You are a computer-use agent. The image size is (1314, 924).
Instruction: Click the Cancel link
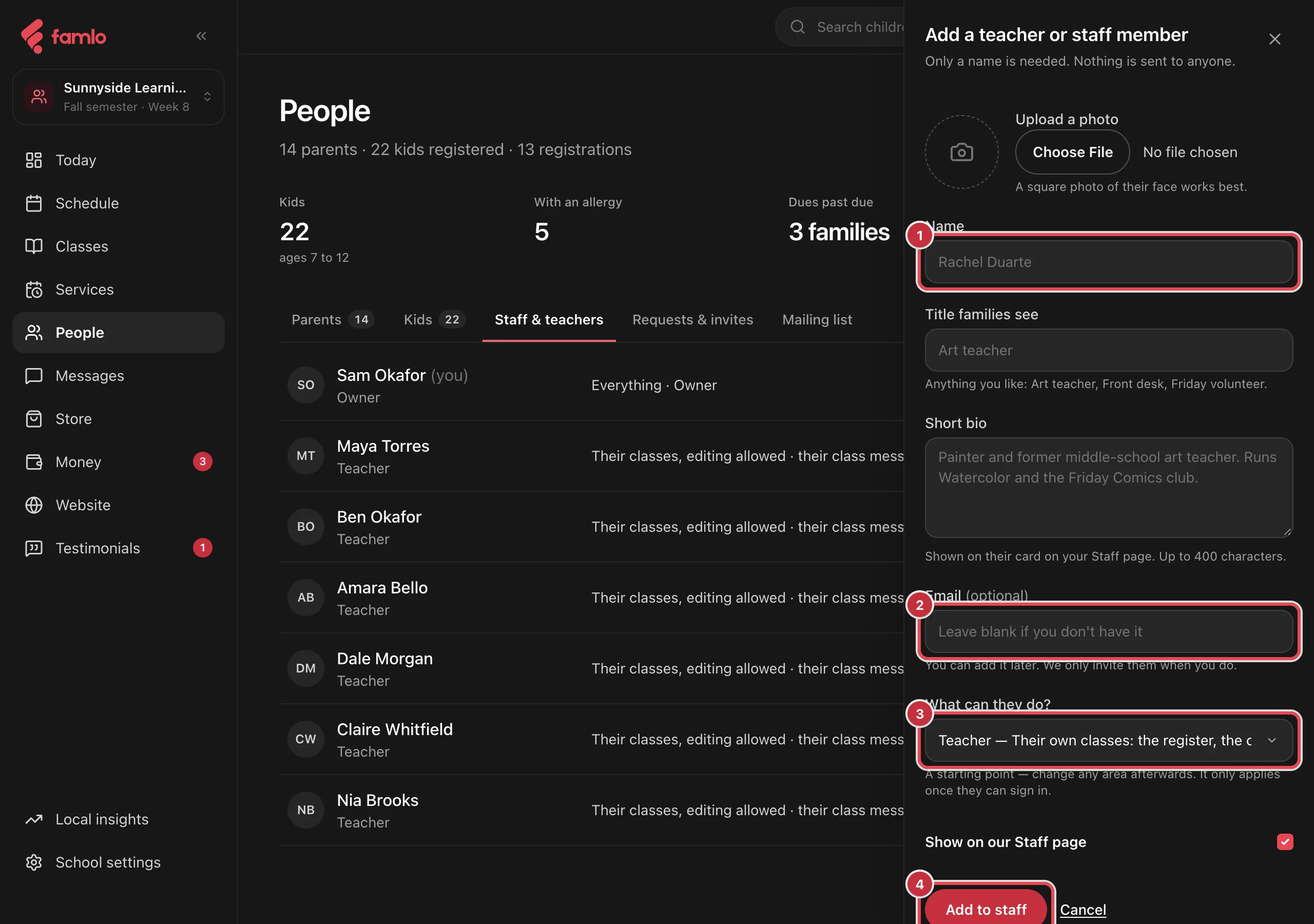click(x=1083, y=909)
